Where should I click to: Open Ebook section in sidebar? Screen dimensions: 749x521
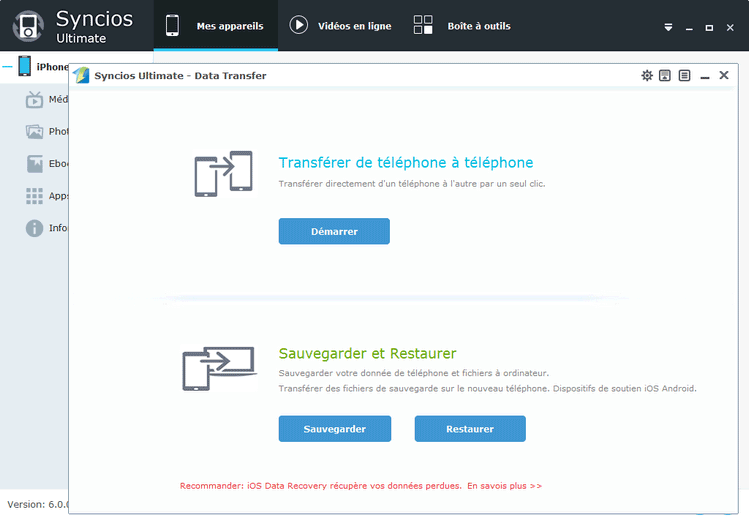click(x=47, y=164)
